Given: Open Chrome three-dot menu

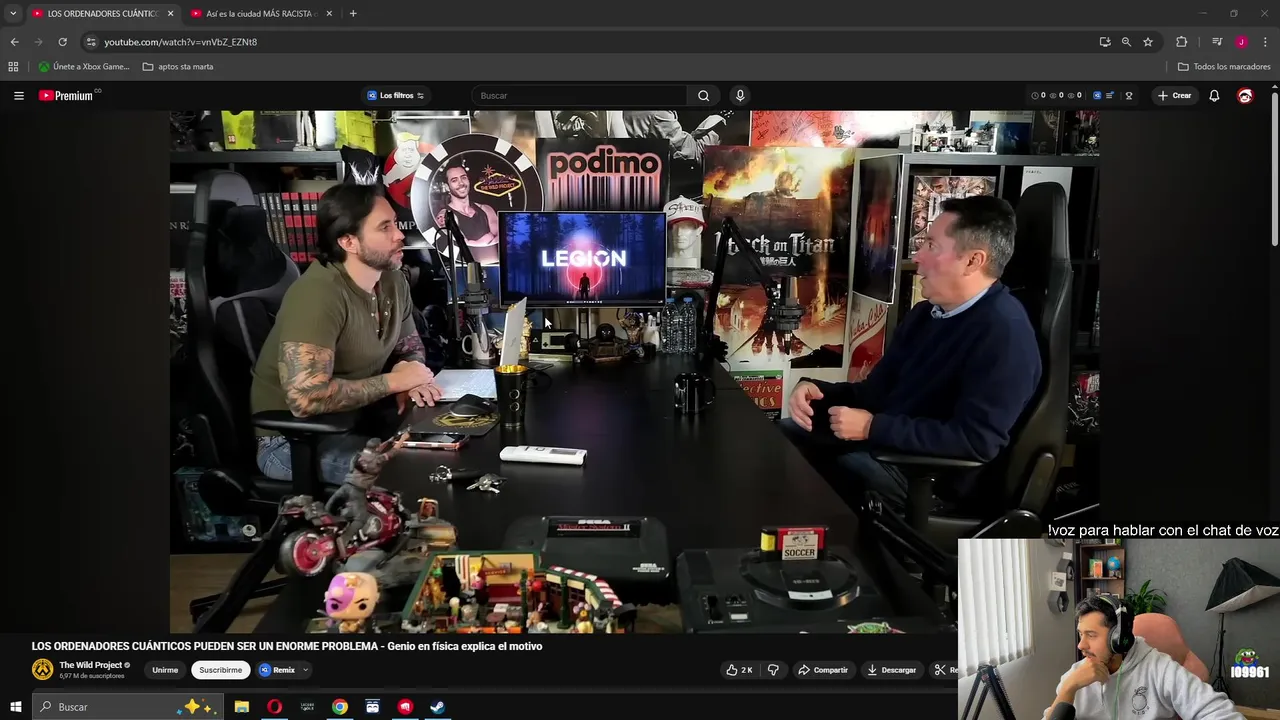Looking at the screenshot, I should pos(1266,42).
